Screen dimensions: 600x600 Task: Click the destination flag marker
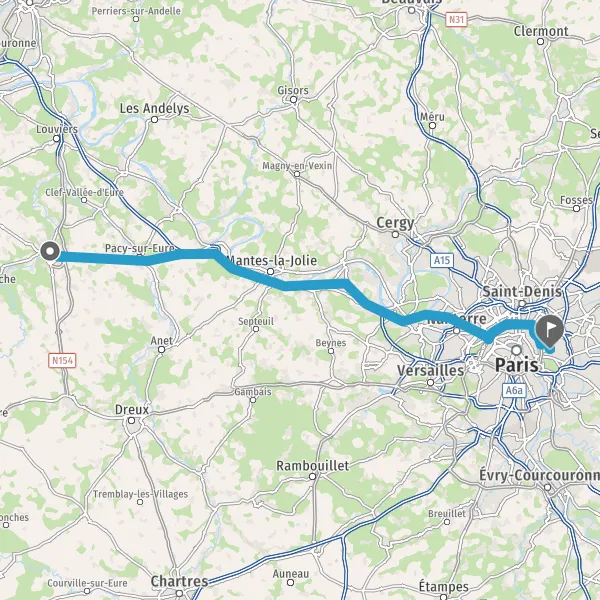point(549,331)
